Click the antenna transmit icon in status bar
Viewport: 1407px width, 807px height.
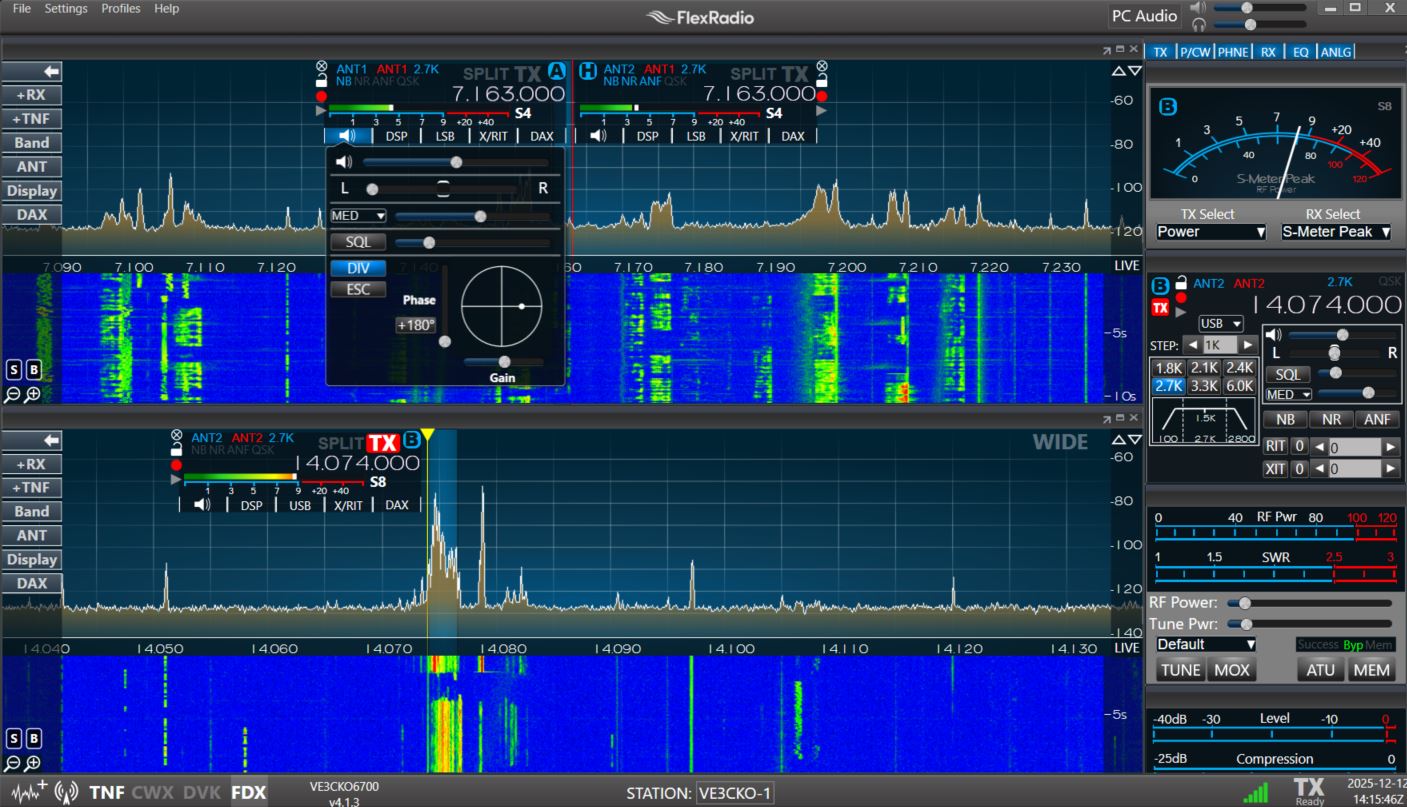pos(67,793)
